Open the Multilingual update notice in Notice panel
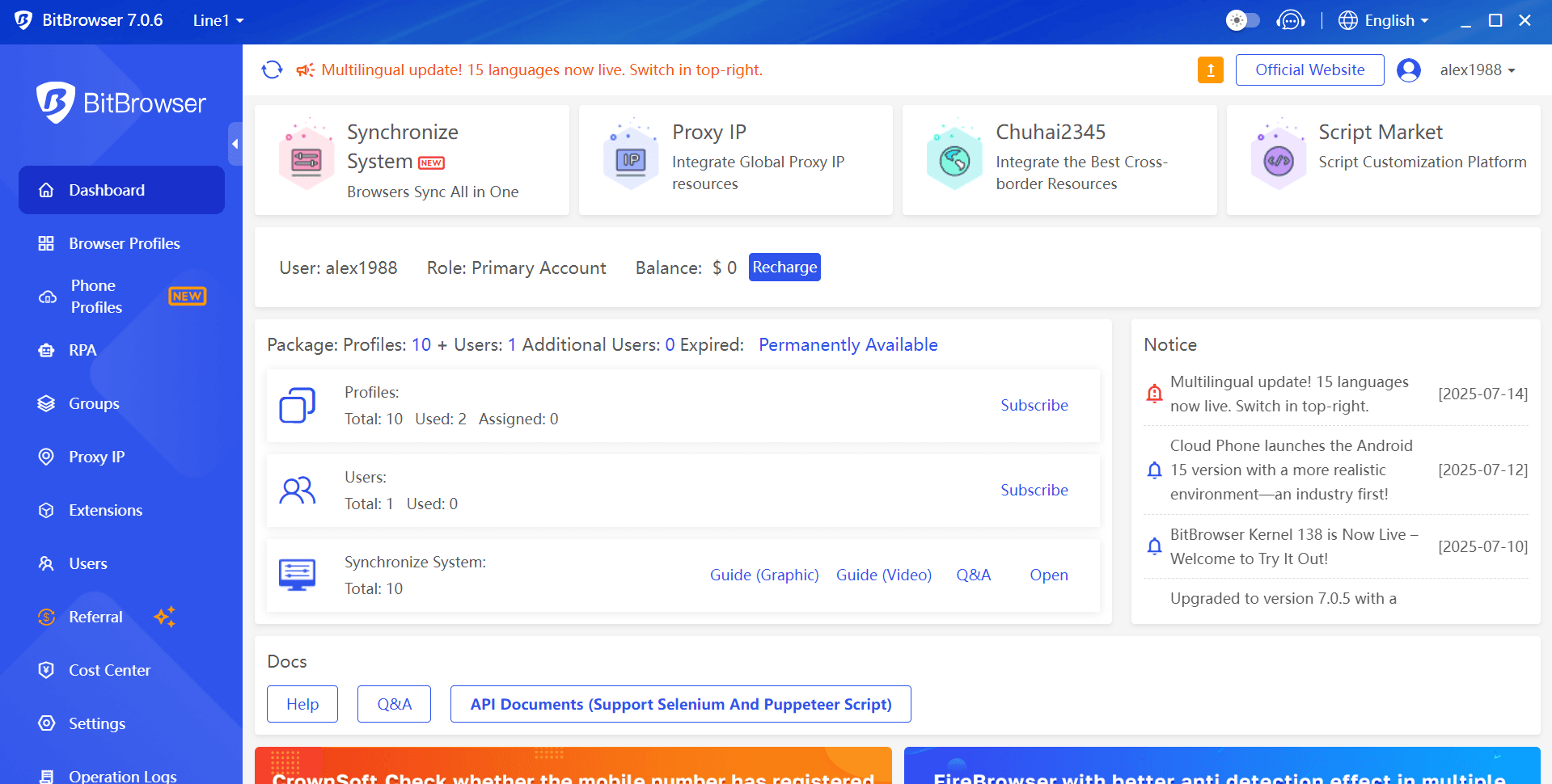 pyautogui.click(x=1289, y=394)
